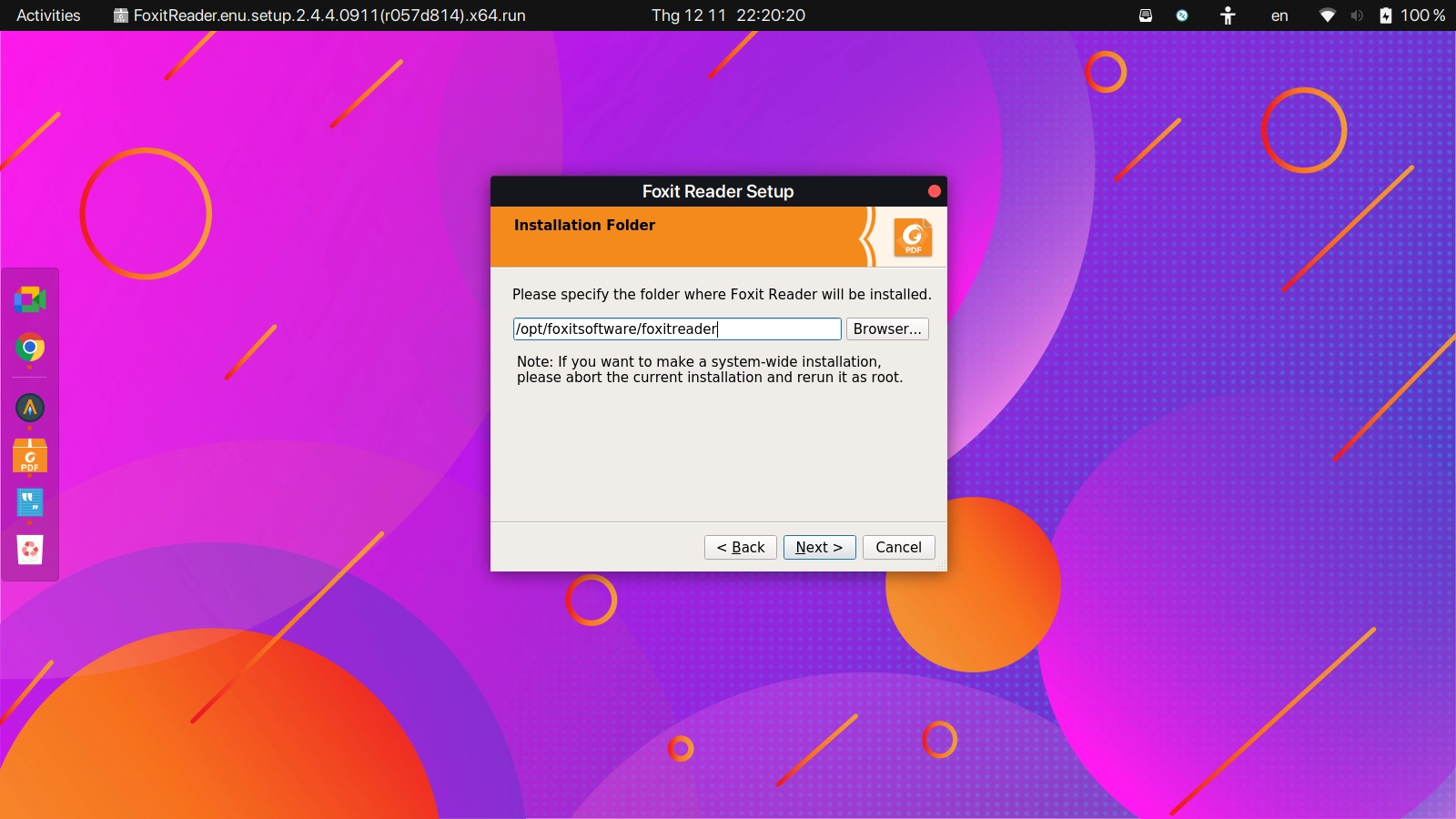
Task: Open Google Meet from the dock
Action: click(30, 299)
